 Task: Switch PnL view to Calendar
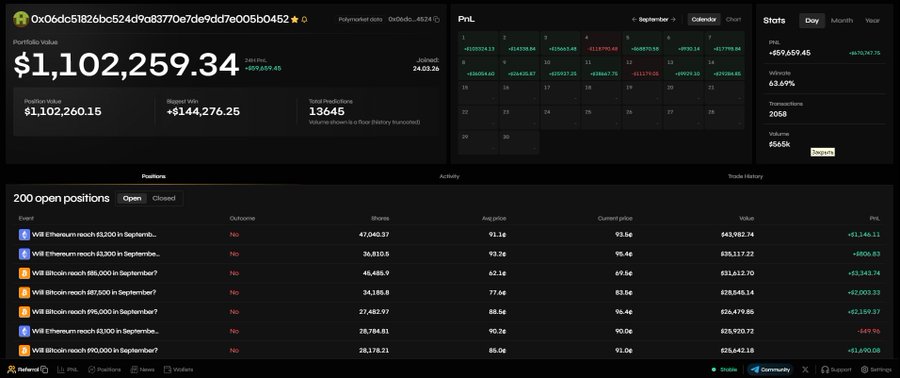(704, 20)
